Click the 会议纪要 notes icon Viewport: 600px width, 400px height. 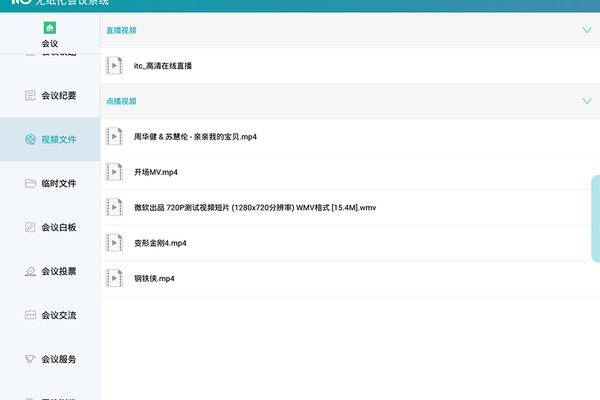click(30, 95)
